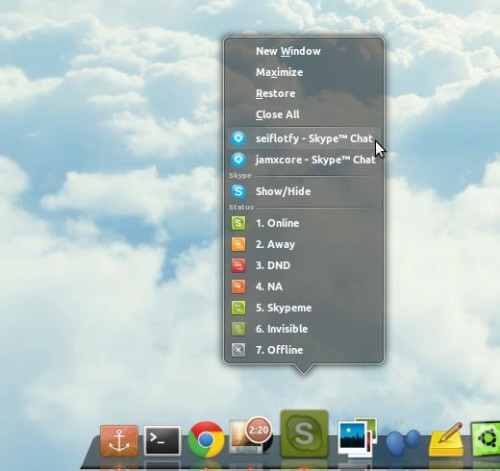
Task: Select Maximize in the dock menu
Action: pos(303,72)
